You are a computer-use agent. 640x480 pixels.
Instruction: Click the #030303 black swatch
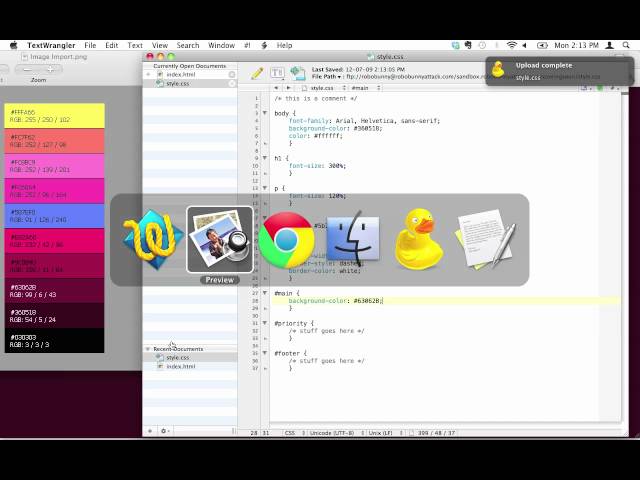pyautogui.click(x=54, y=341)
